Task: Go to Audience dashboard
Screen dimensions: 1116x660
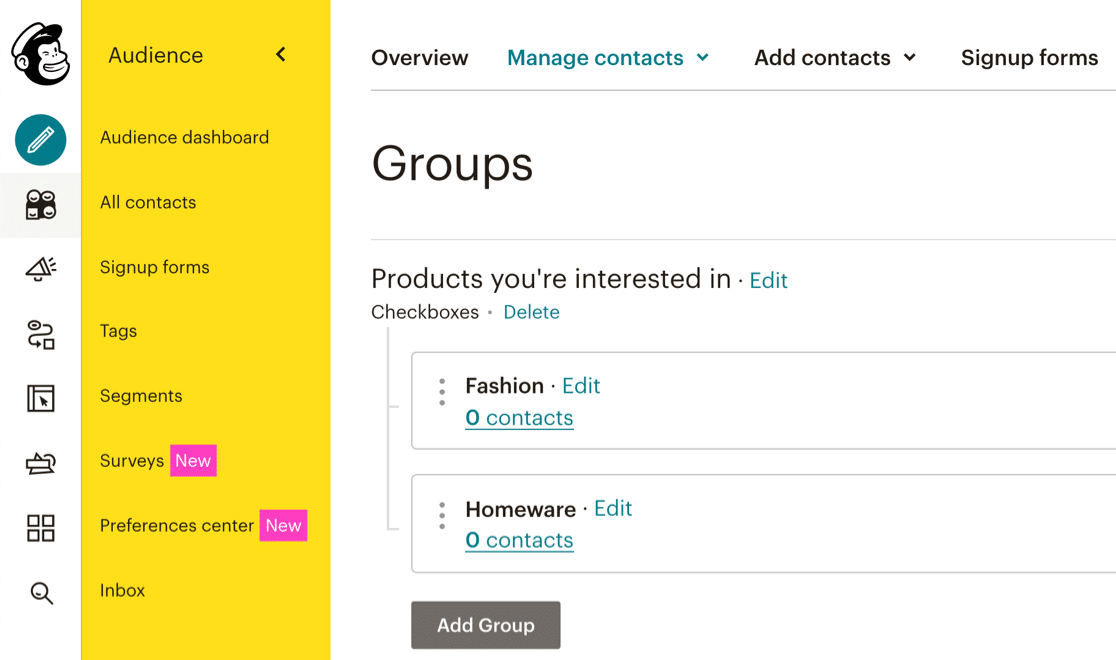Action: point(184,137)
